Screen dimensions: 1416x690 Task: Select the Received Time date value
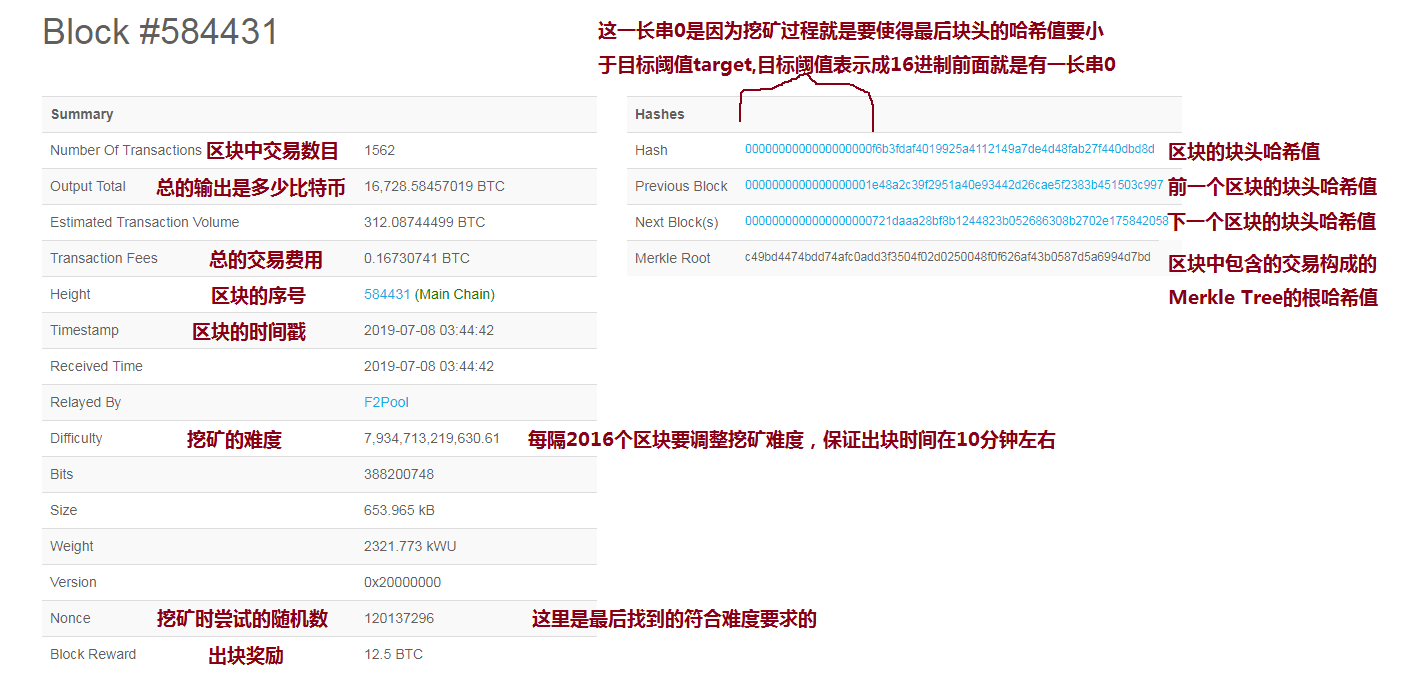[x=429, y=366]
